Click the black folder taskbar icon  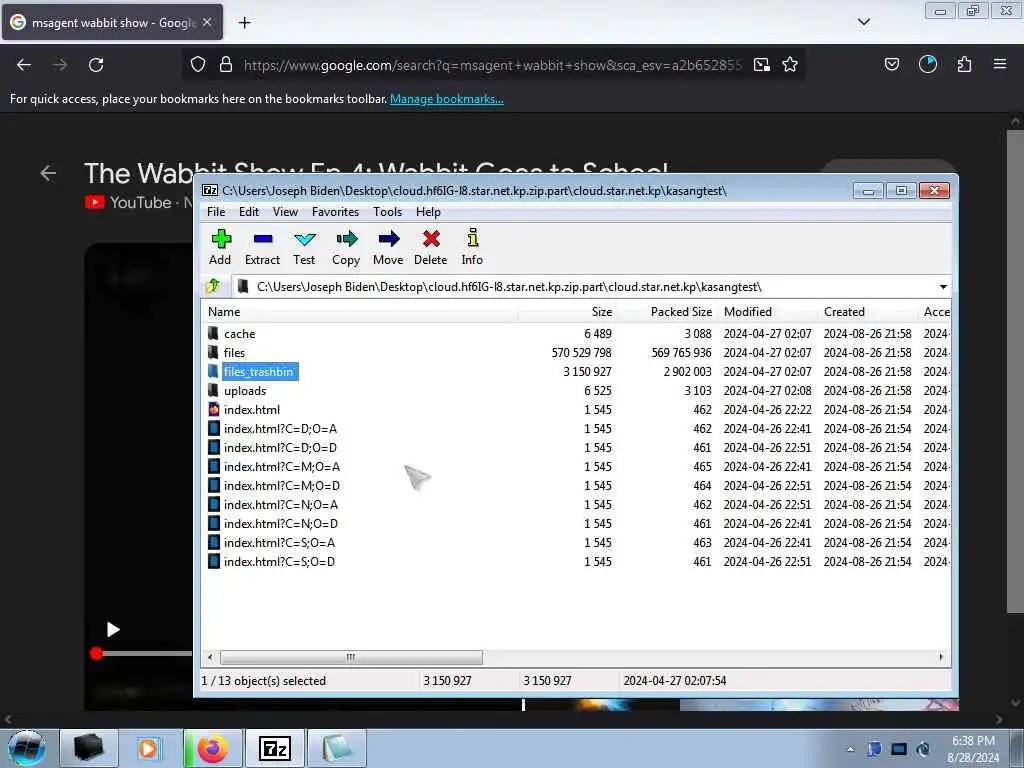88,748
